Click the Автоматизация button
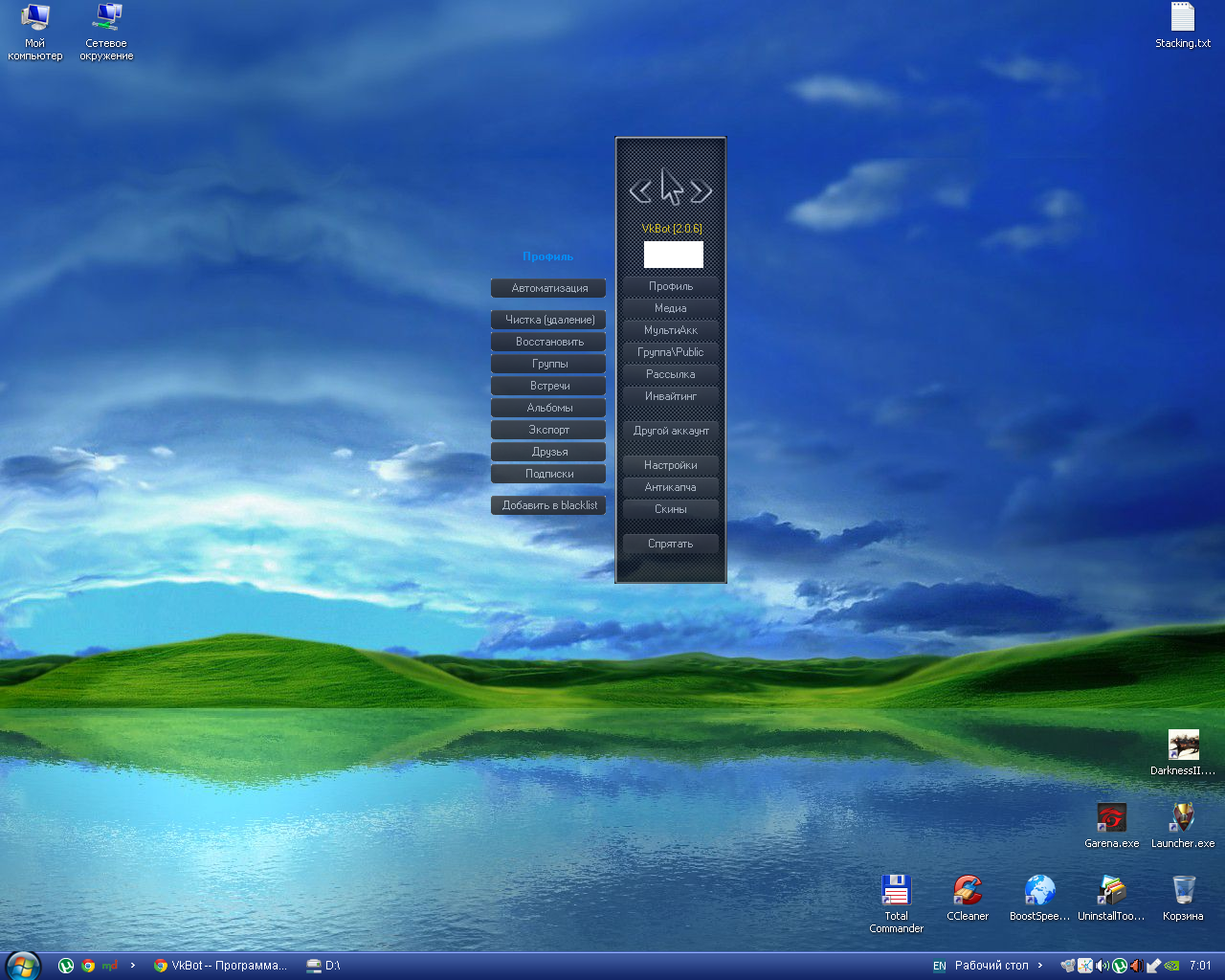 [548, 288]
